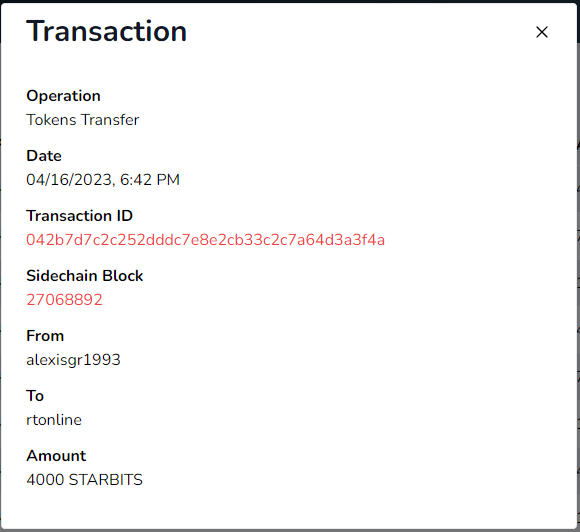Click the Amount field label
Image resolution: width=580 pixels, height=532 pixels.
[x=56, y=456]
